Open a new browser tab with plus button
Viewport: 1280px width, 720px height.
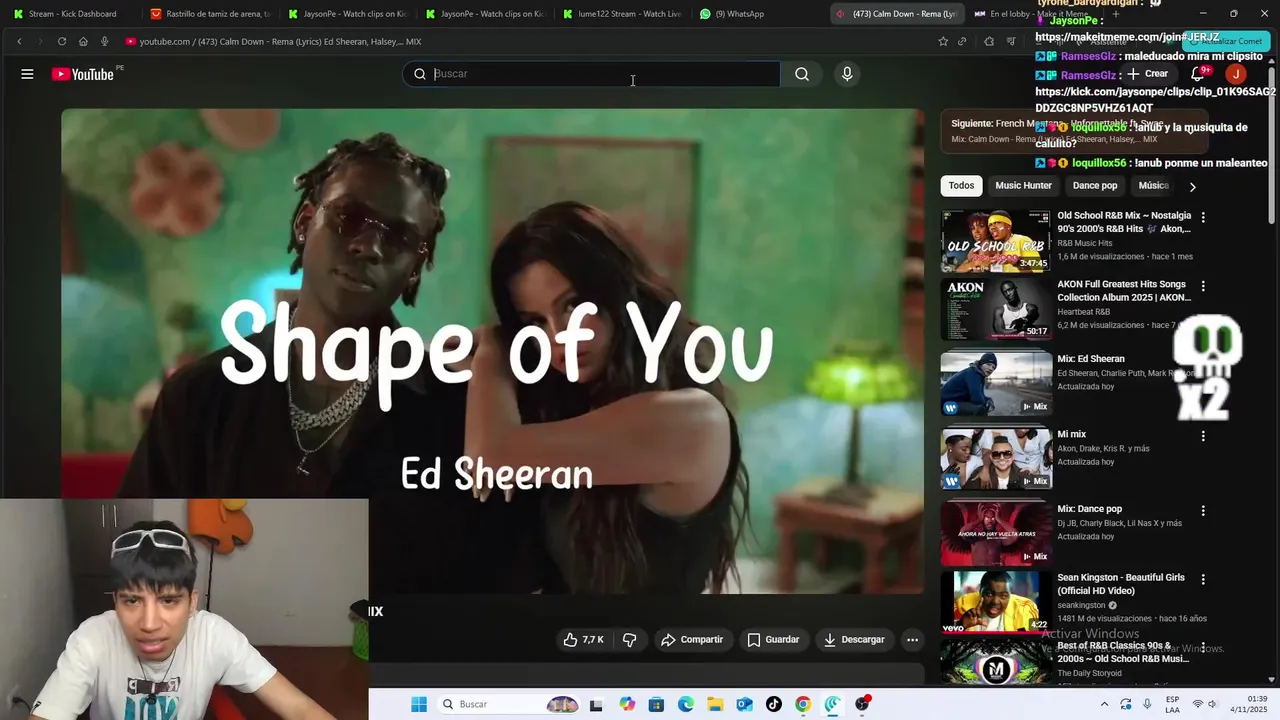tap(1116, 14)
